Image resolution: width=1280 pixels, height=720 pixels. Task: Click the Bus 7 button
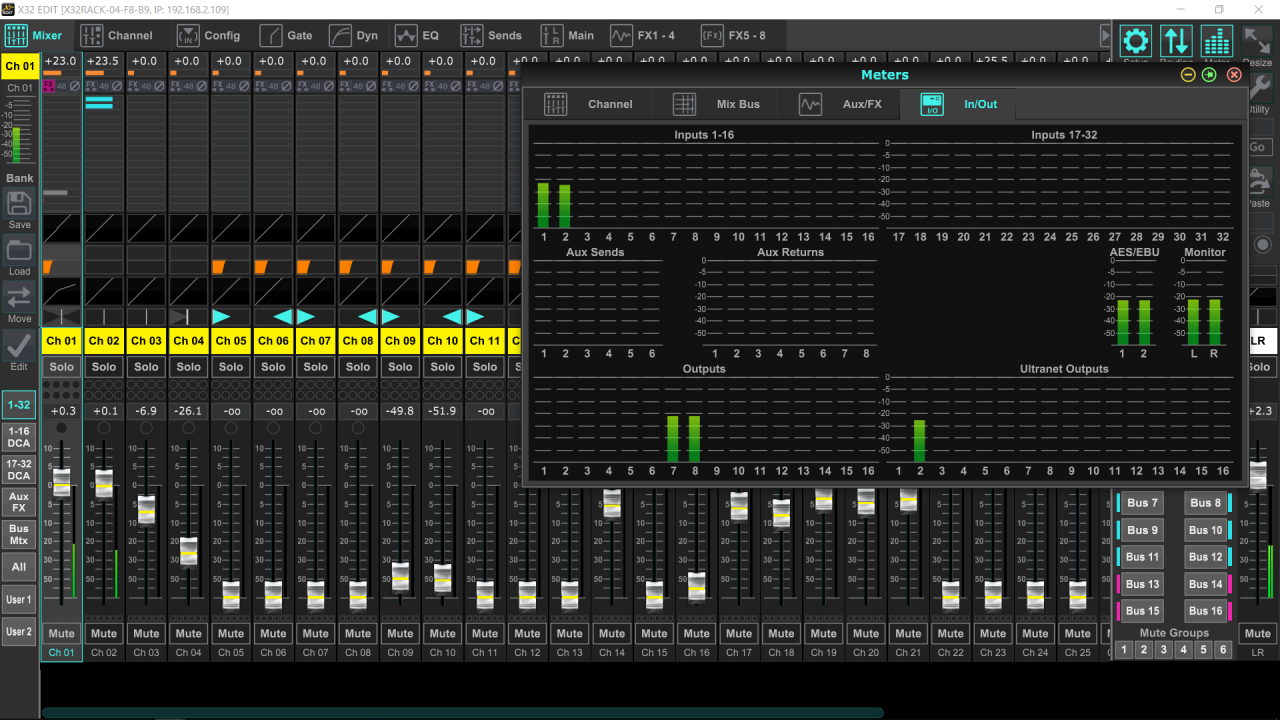coord(1141,503)
